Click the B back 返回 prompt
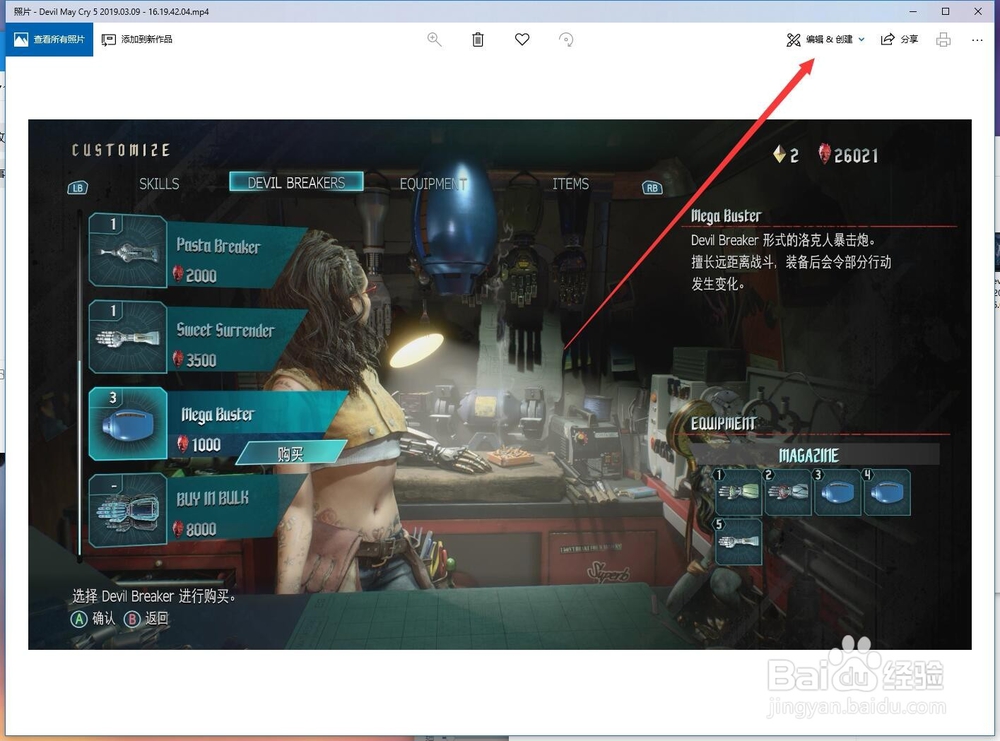The height and width of the screenshot is (741, 1000). tap(147, 619)
